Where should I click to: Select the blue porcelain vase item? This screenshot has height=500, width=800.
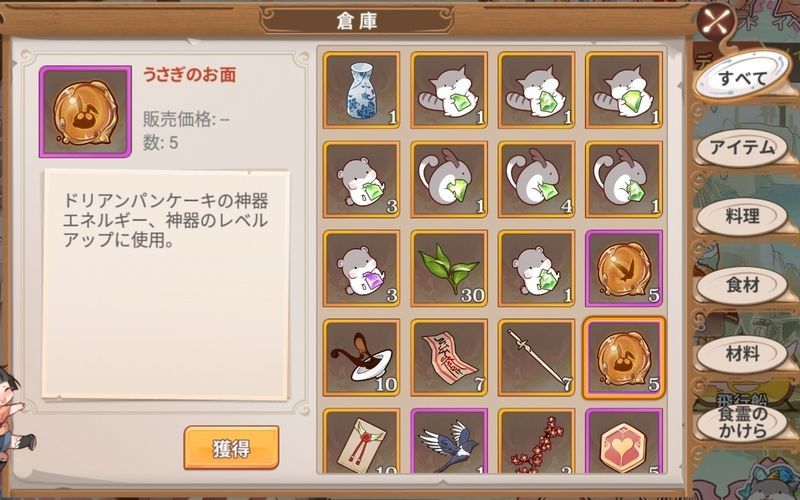[x=361, y=90]
